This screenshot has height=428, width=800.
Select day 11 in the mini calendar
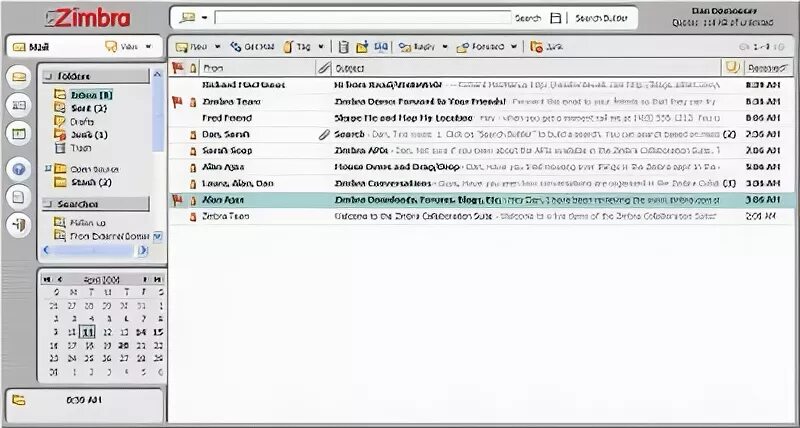coord(88,332)
